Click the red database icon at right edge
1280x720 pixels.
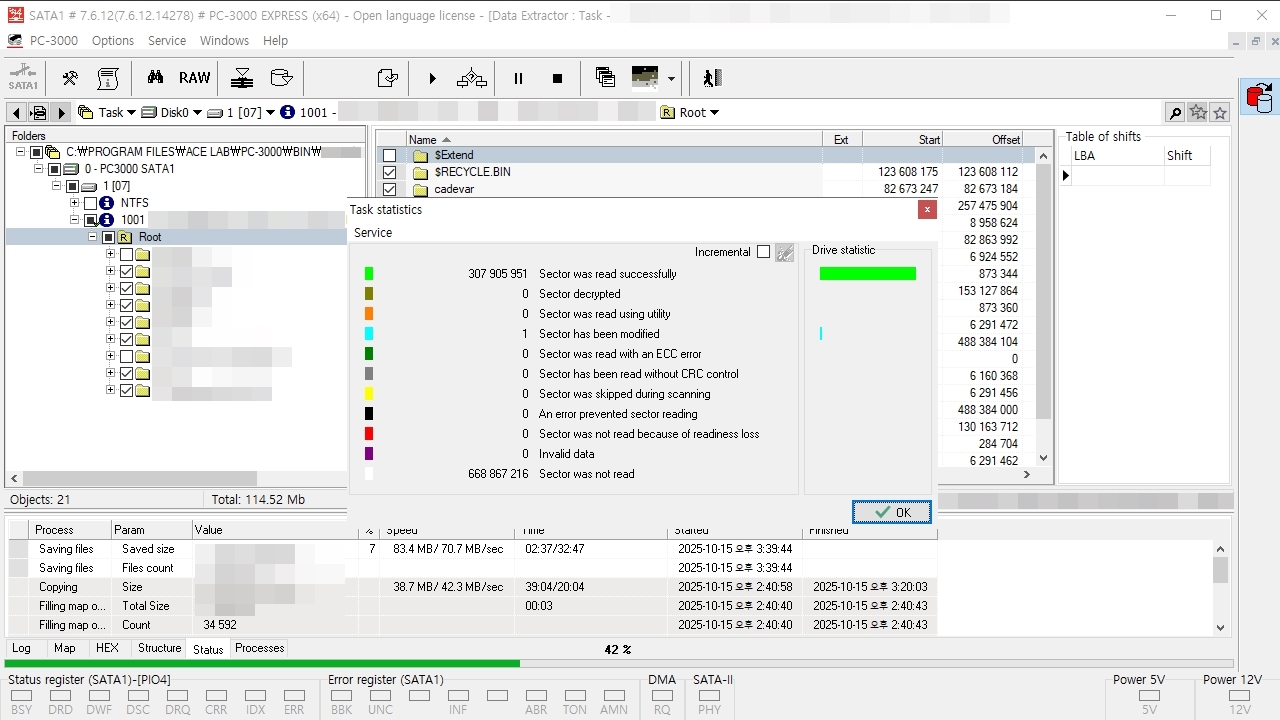tap(1259, 97)
